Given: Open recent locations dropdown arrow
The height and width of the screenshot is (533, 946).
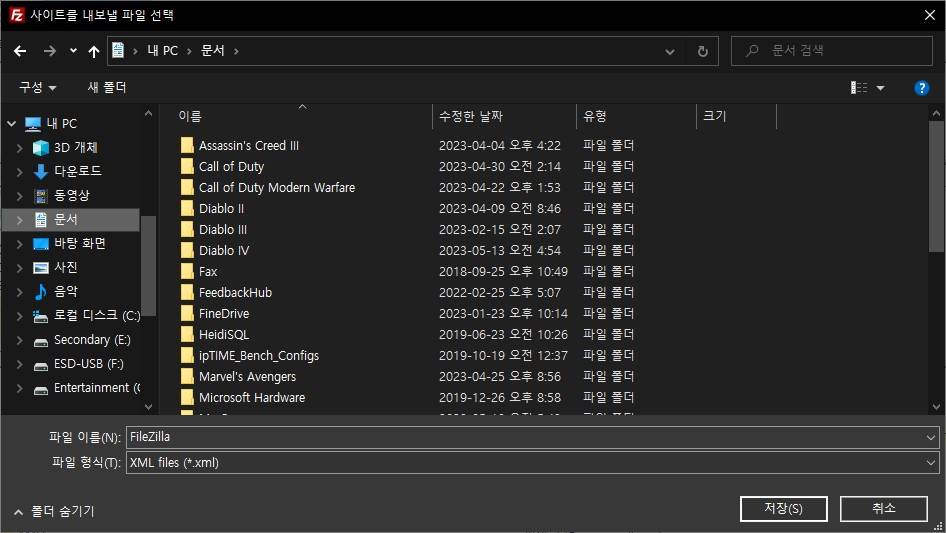Looking at the screenshot, I should [73, 51].
